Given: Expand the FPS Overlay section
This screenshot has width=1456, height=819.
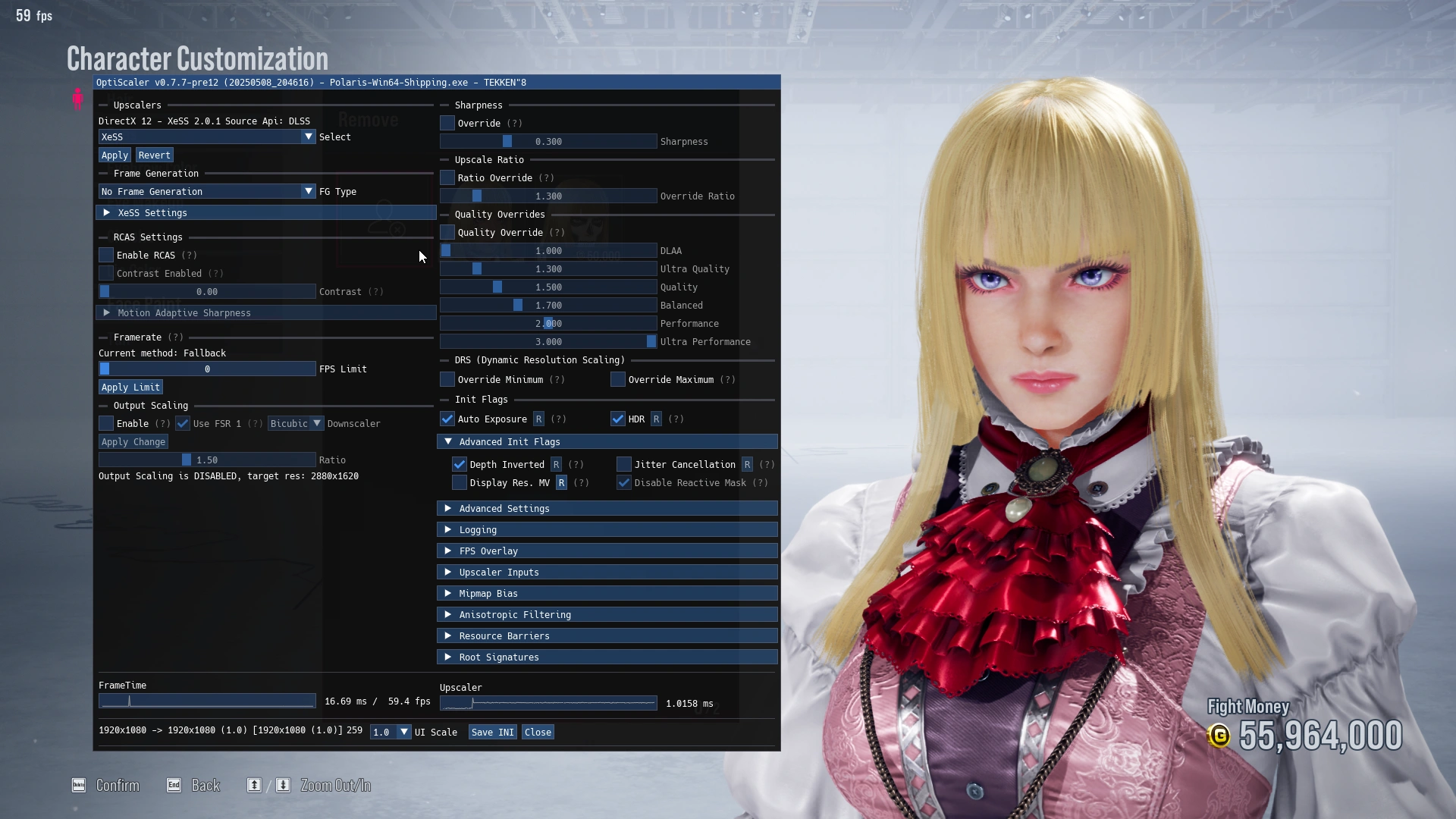Looking at the screenshot, I should [607, 551].
